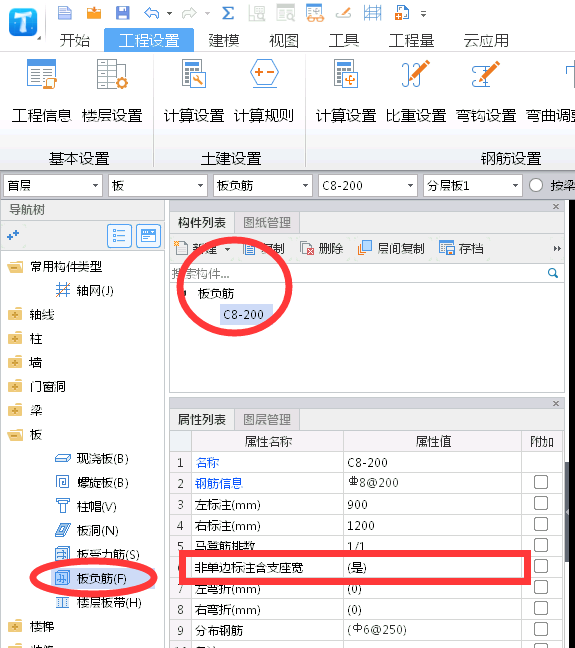Show more component list toolbar items
This screenshot has height=648, width=575.
[x=557, y=248]
